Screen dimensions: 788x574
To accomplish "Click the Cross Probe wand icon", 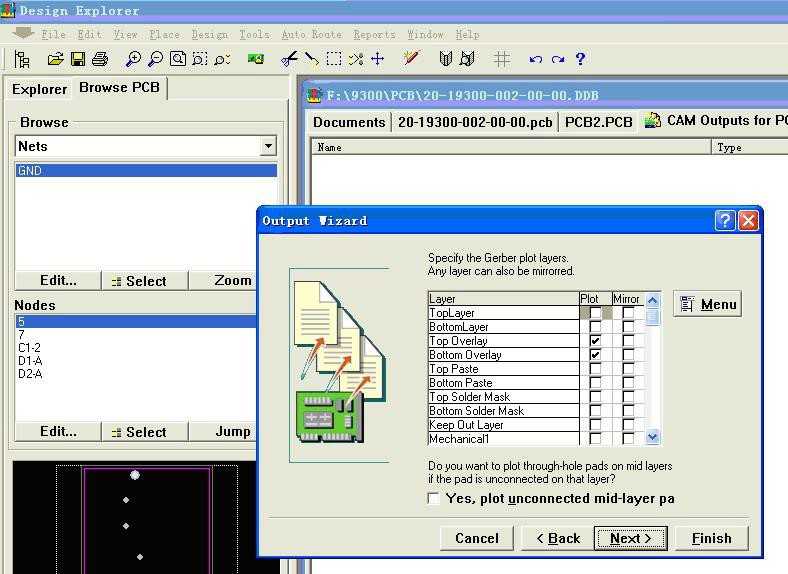I will click(411, 58).
